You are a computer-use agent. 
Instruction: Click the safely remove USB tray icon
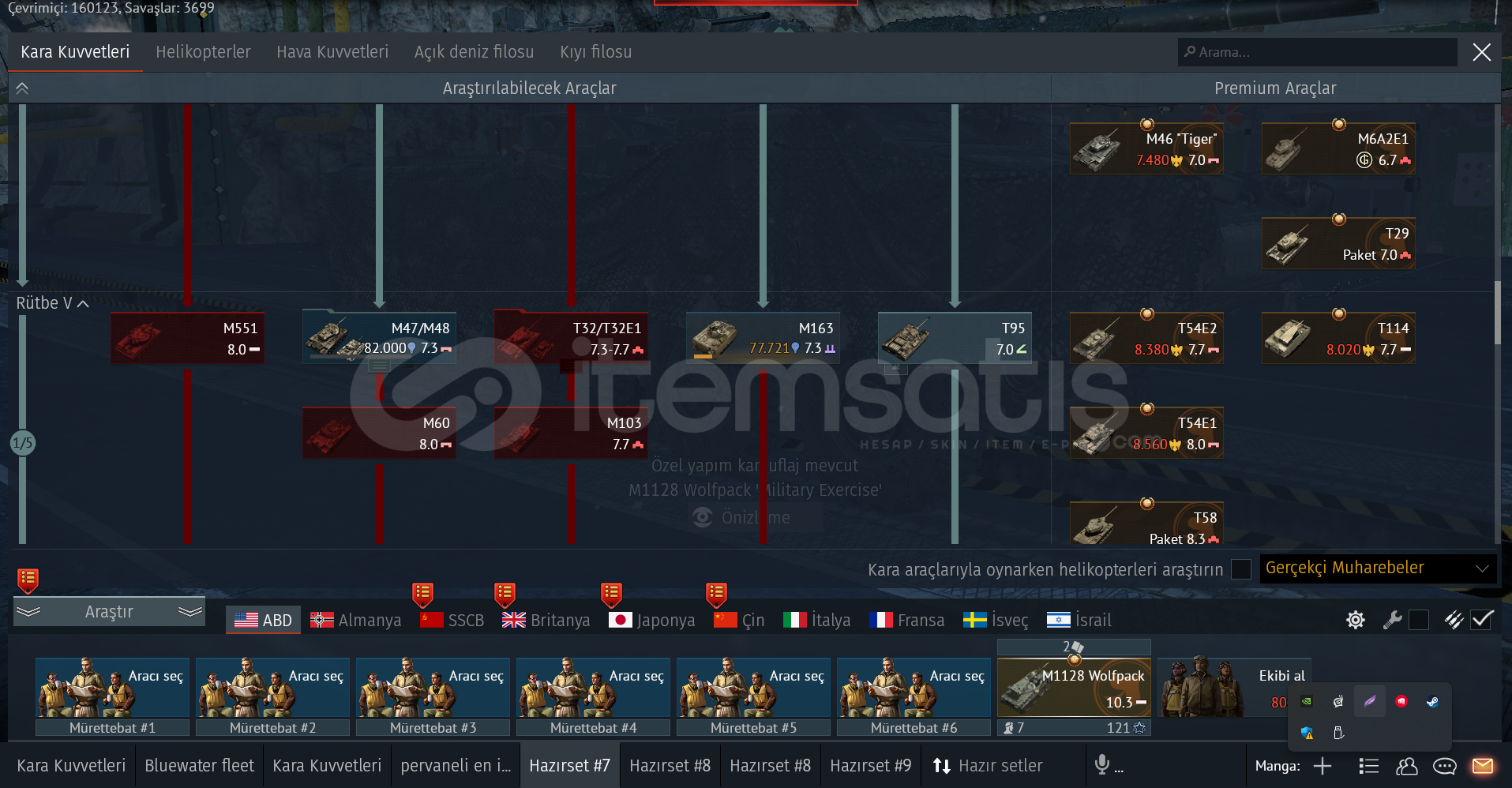[1338, 733]
